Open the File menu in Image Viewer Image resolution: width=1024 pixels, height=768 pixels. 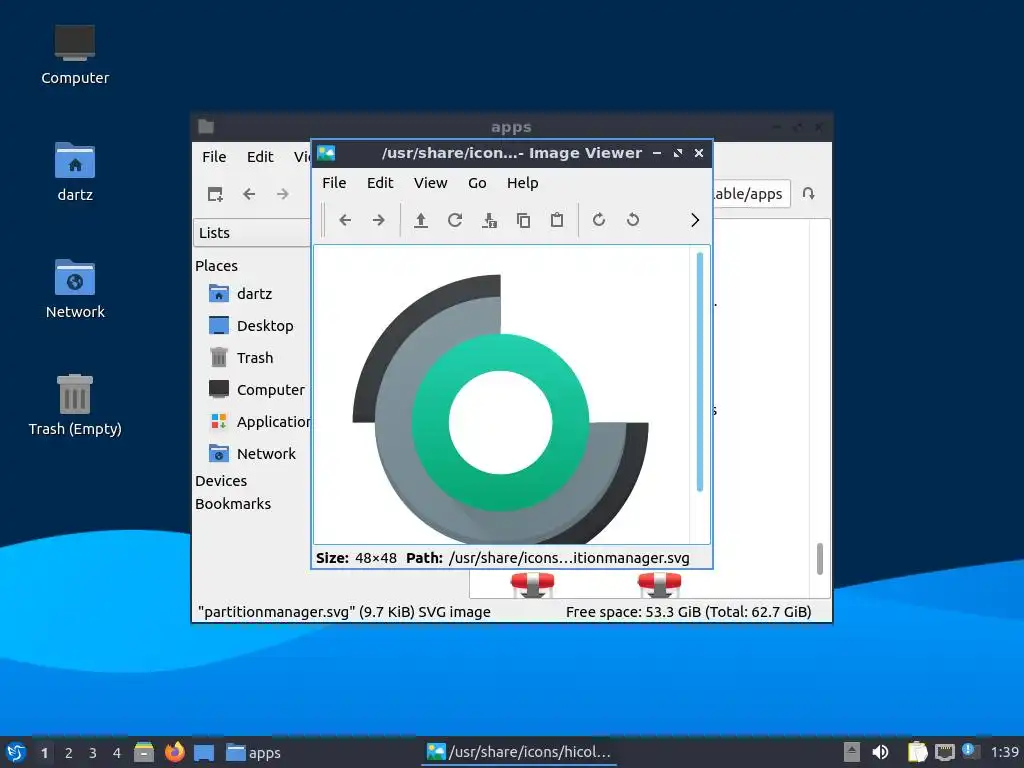click(334, 183)
